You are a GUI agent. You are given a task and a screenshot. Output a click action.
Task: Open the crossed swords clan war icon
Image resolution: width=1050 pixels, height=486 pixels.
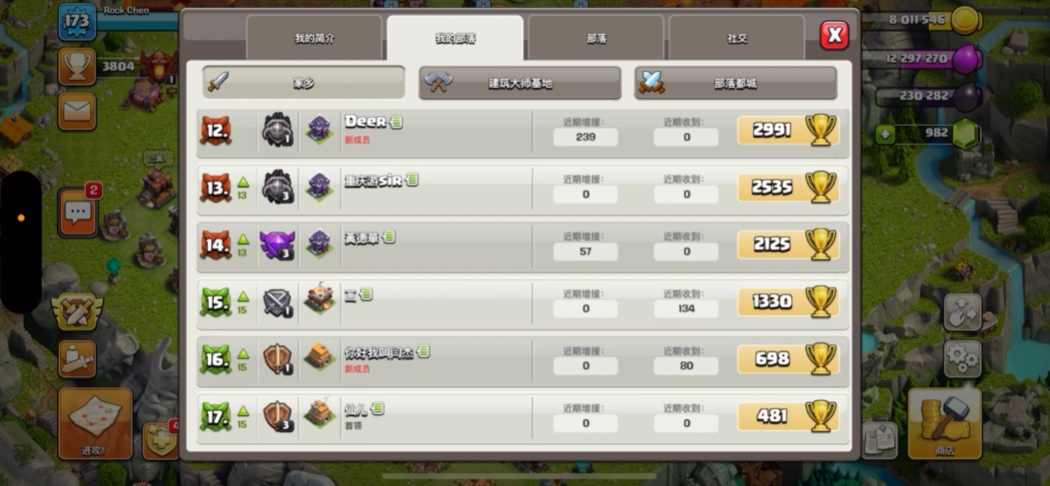point(77,312)
